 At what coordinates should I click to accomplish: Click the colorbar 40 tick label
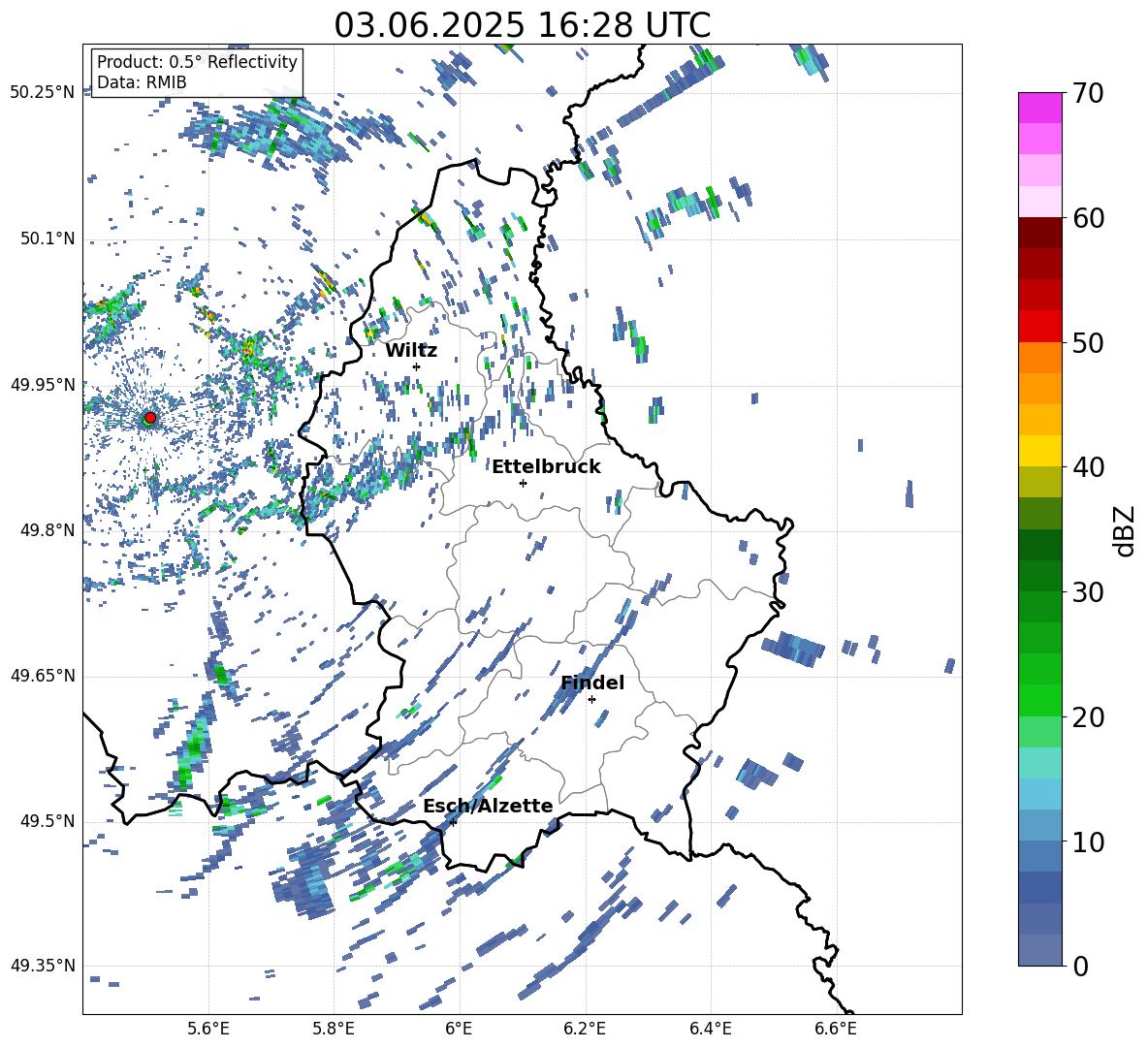[x=1088, y=467]
